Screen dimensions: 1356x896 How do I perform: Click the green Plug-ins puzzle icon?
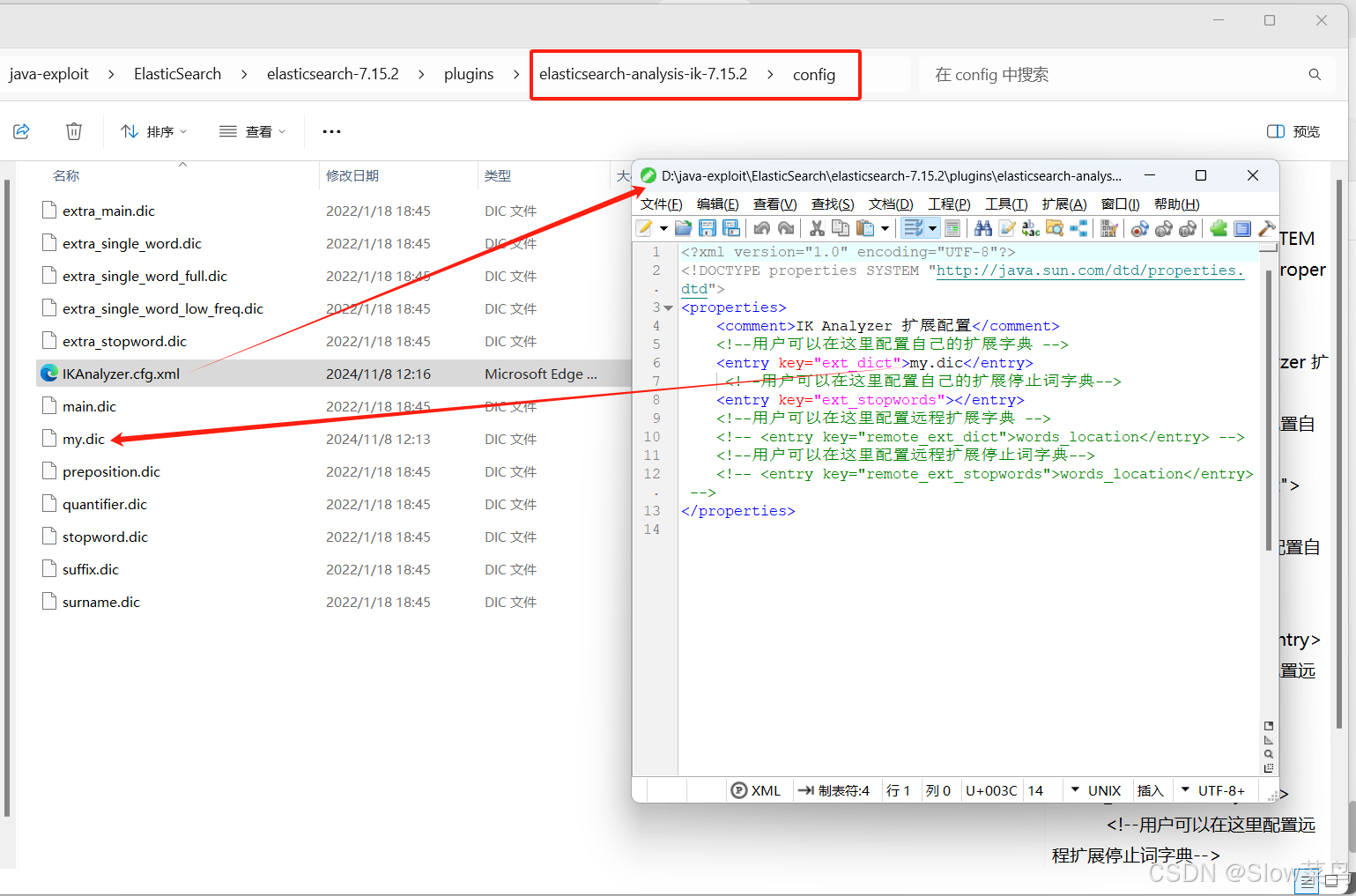[x=1219, y=229]
